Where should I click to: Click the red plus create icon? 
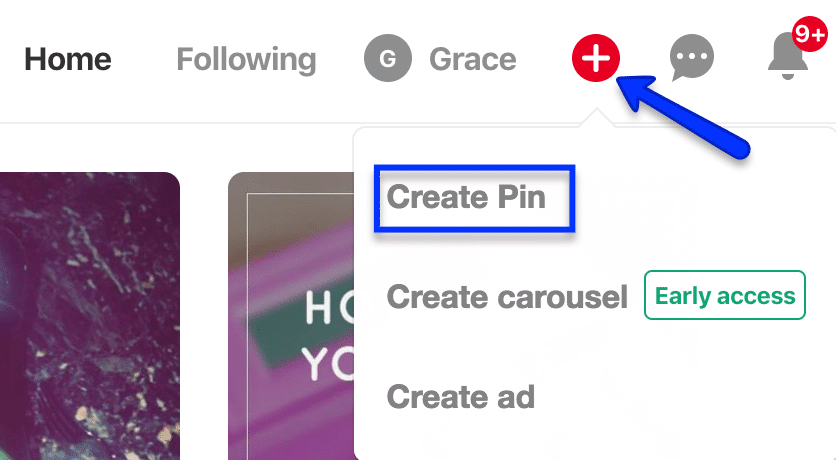[x=596, y=58]
